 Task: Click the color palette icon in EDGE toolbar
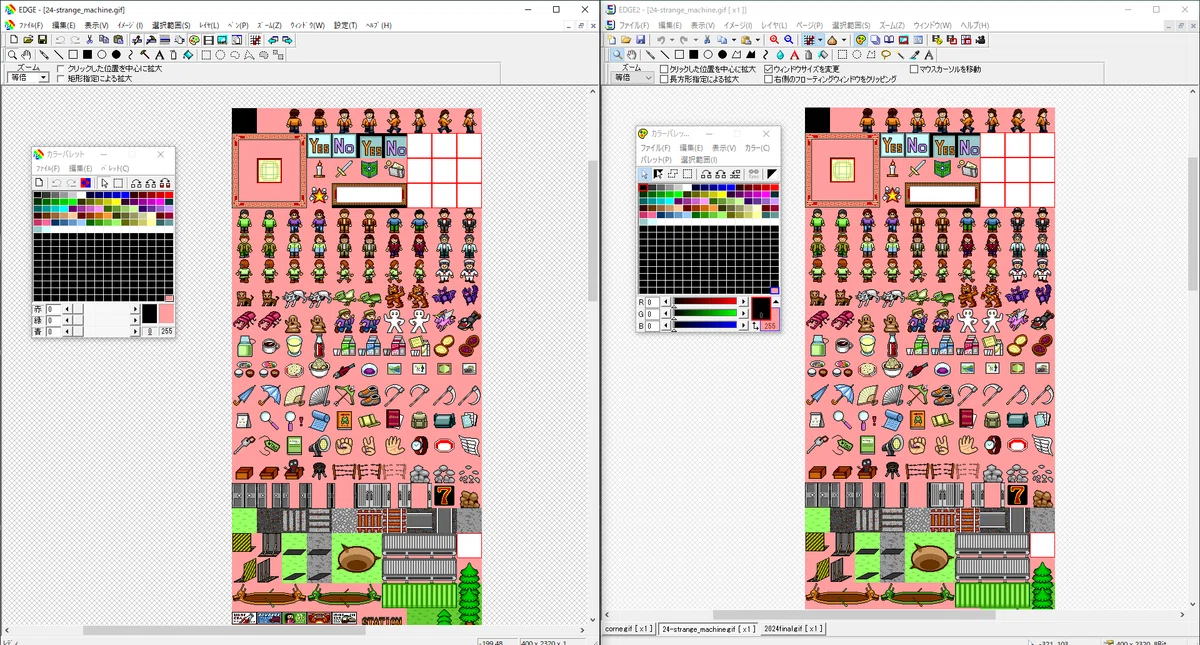click(x=194, y=40)
